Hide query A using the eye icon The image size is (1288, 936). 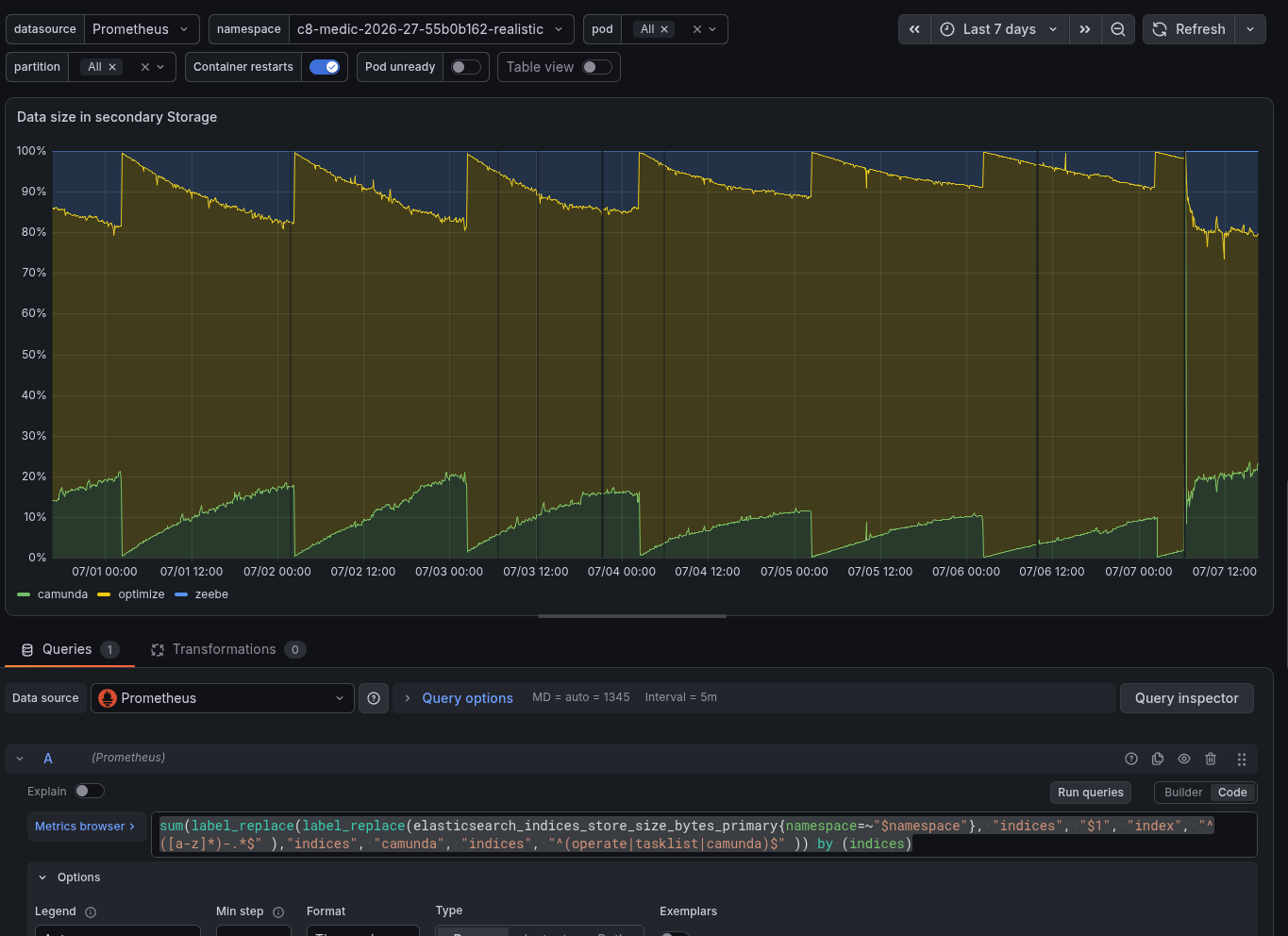[x=1184, y=759]
